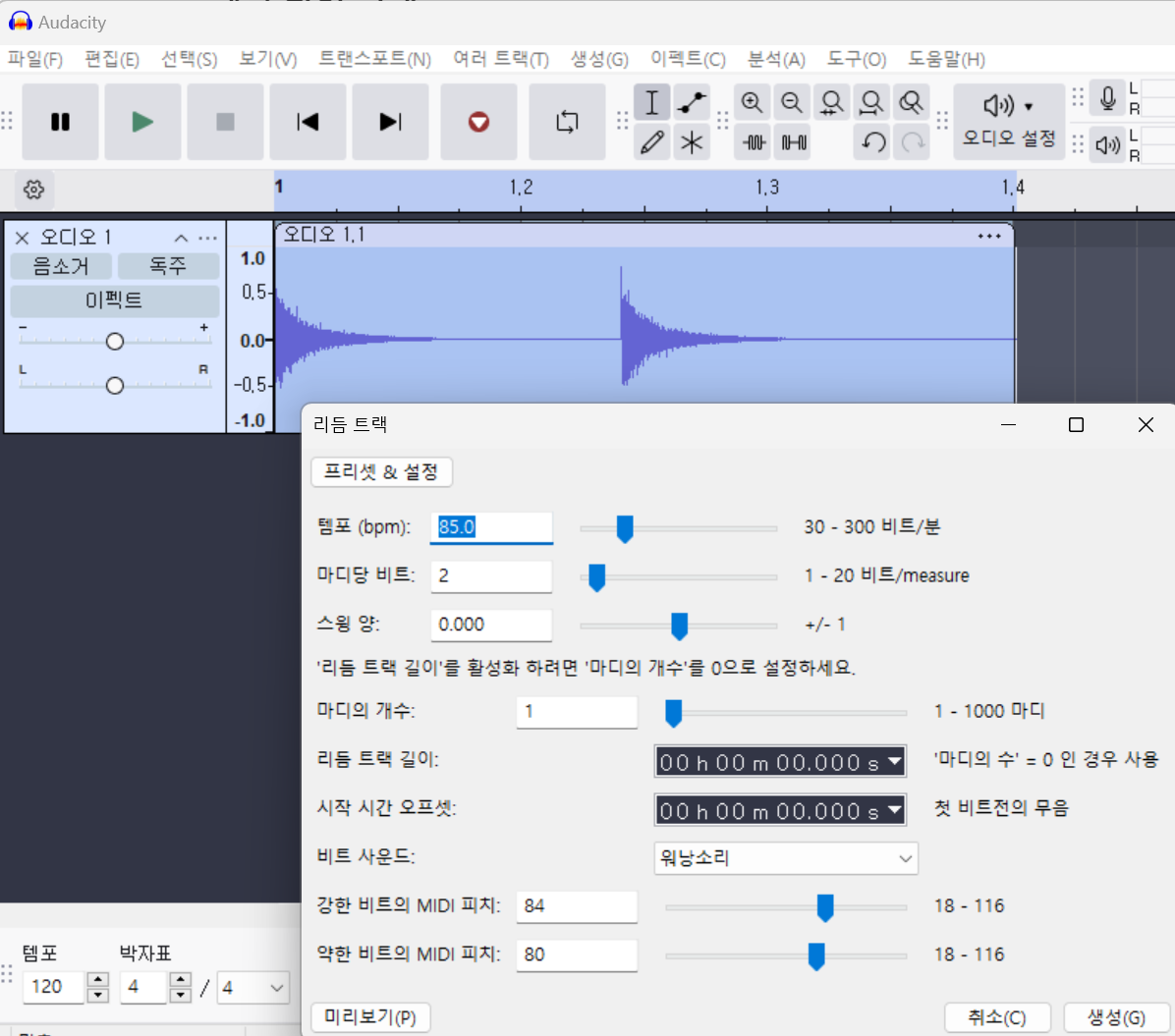The image size is (1175, 1036).
Task: Click the 취소(C) cancel button
Action: pyautogui.click(x=997, y=1017)
